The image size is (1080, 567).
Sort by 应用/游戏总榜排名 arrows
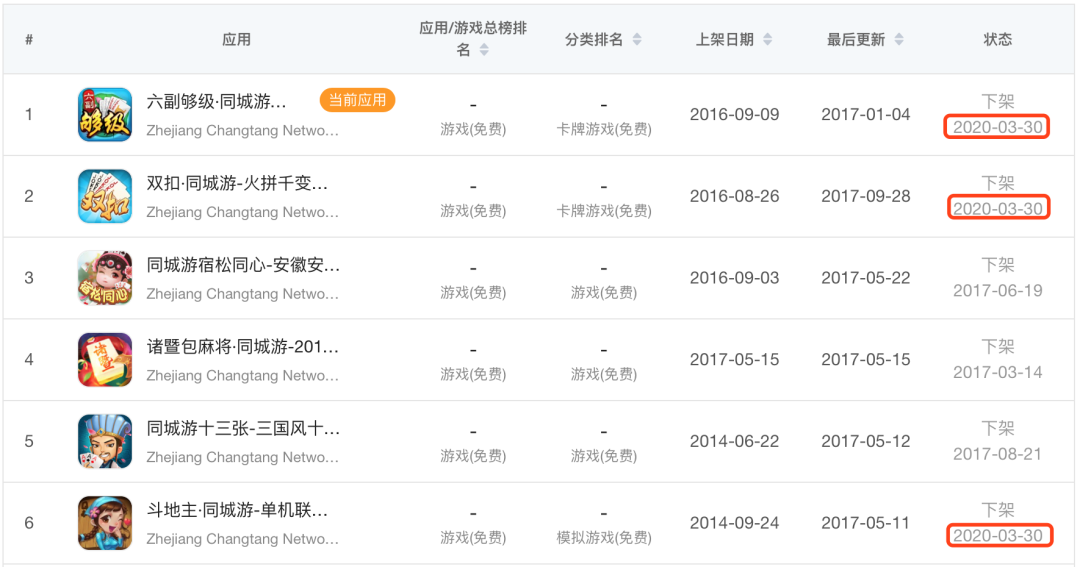point(484,50)
